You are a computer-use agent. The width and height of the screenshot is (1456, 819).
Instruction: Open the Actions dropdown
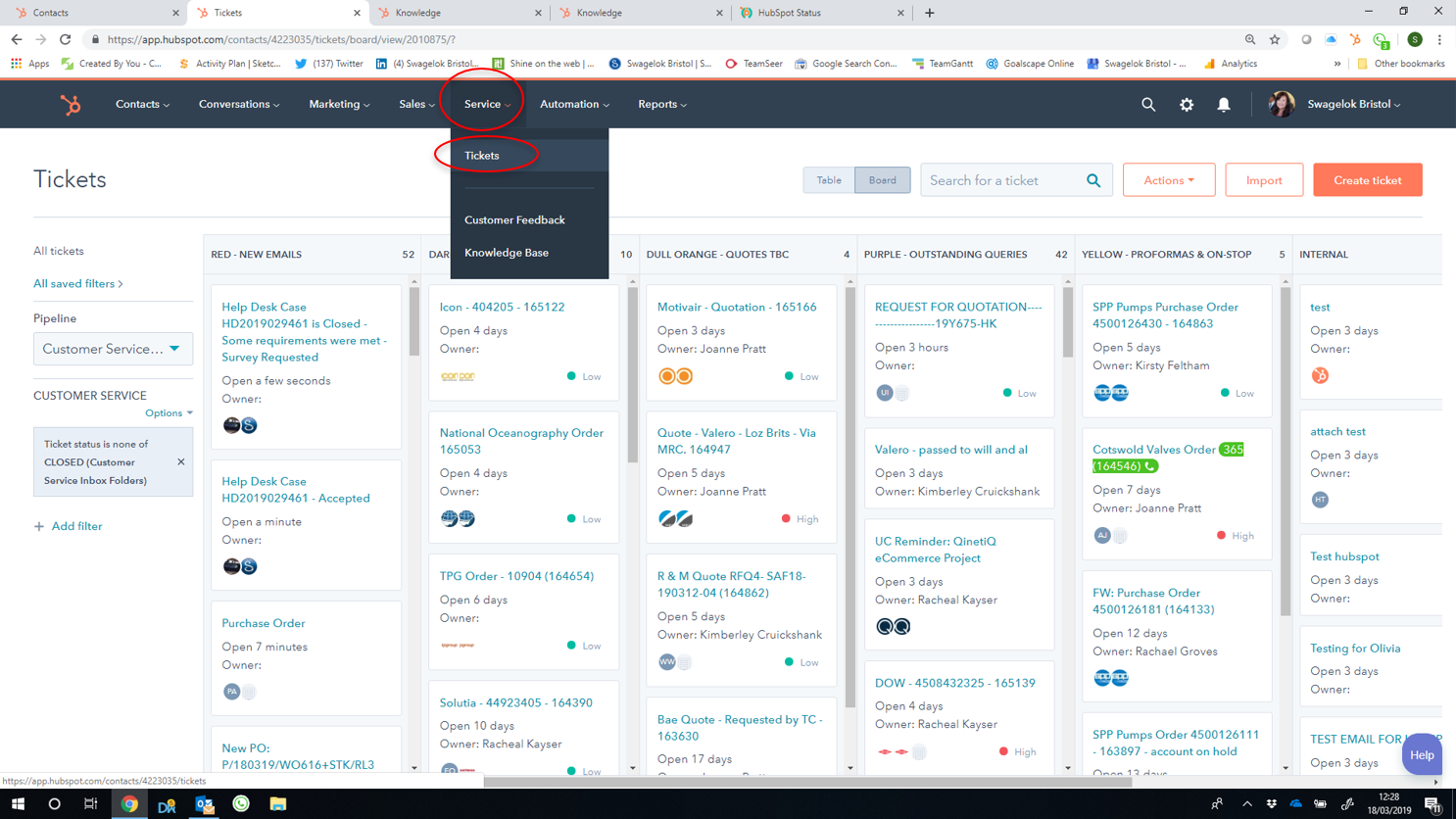[1169, 180]
